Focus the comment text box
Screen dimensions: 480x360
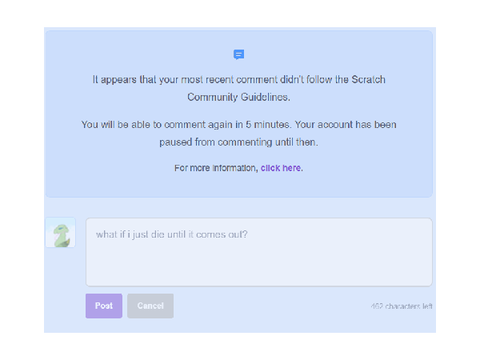259,252
